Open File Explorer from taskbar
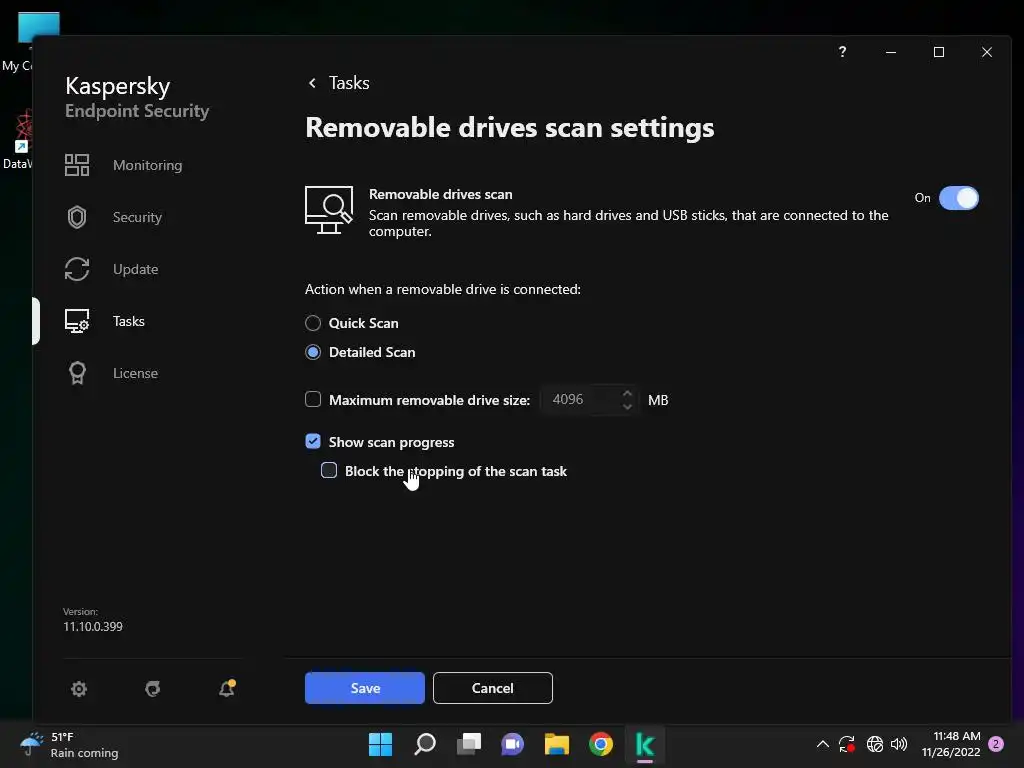The height and width of the screenshot is (768, 1024). point(557,744)
